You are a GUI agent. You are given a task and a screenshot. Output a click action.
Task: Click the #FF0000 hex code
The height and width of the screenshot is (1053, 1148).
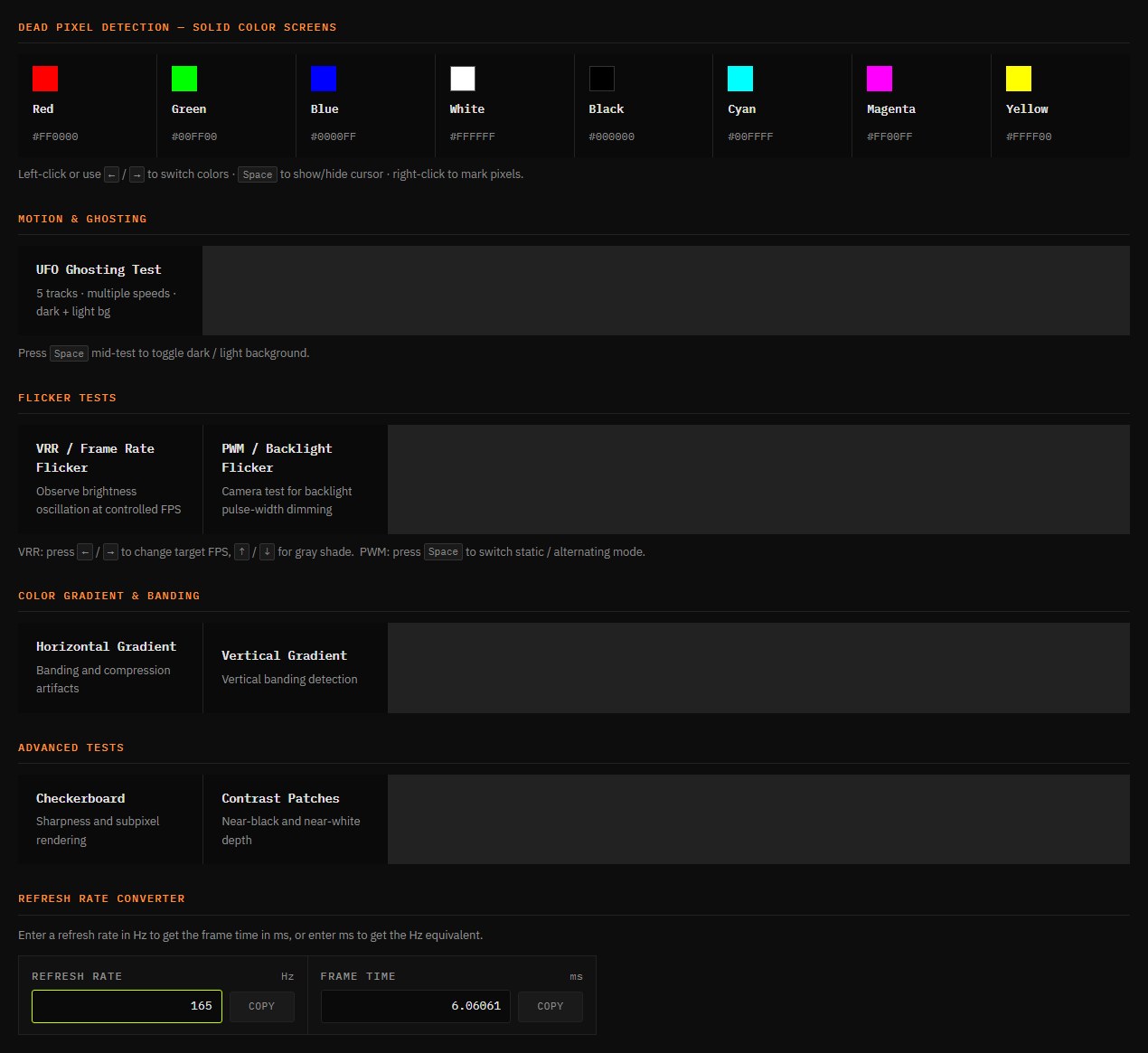[x=55, y=137]
